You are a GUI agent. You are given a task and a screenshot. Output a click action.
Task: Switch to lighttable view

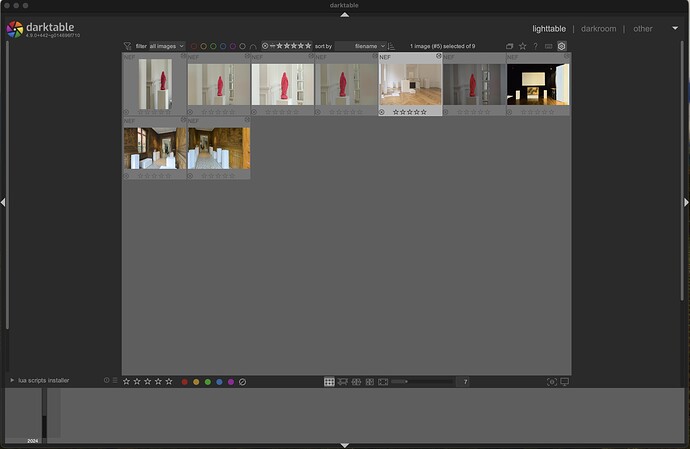pos(549,29)
